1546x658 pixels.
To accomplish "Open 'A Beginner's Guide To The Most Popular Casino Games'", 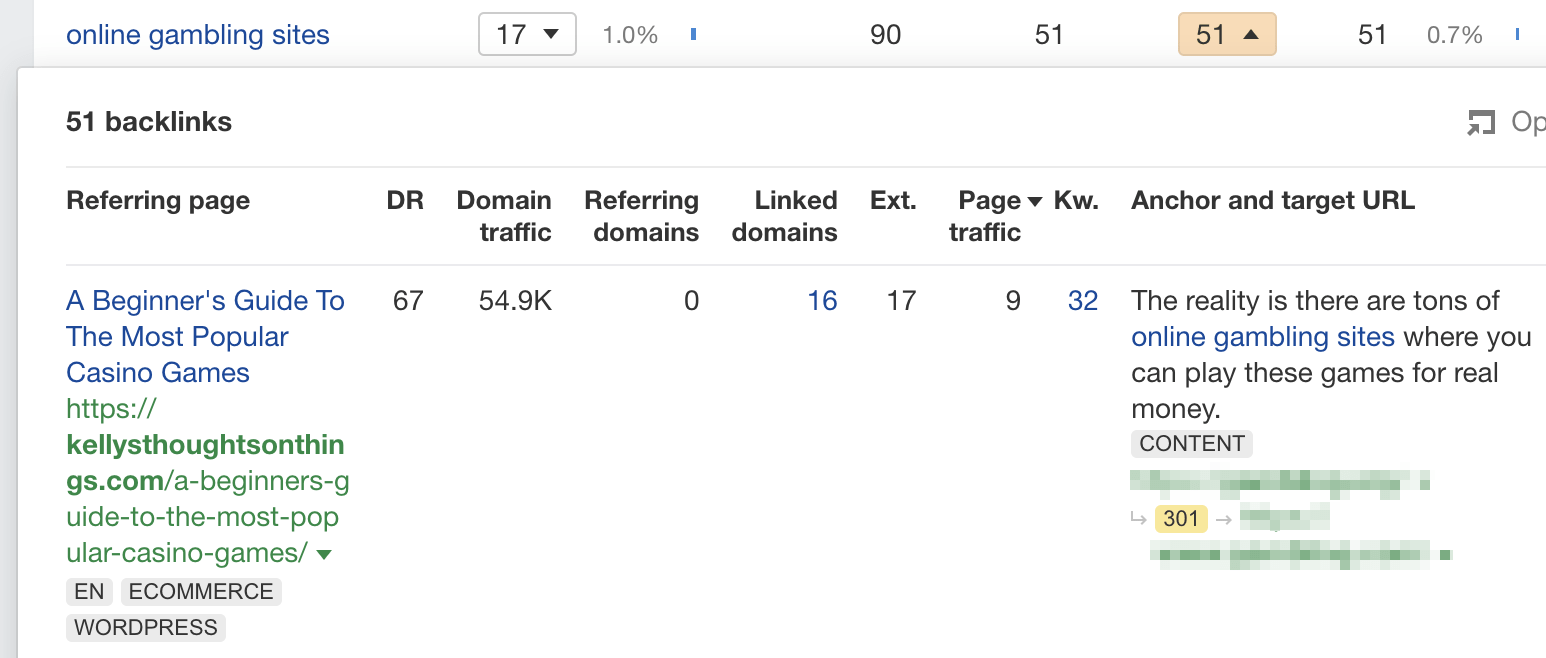I will coord(204,336).
